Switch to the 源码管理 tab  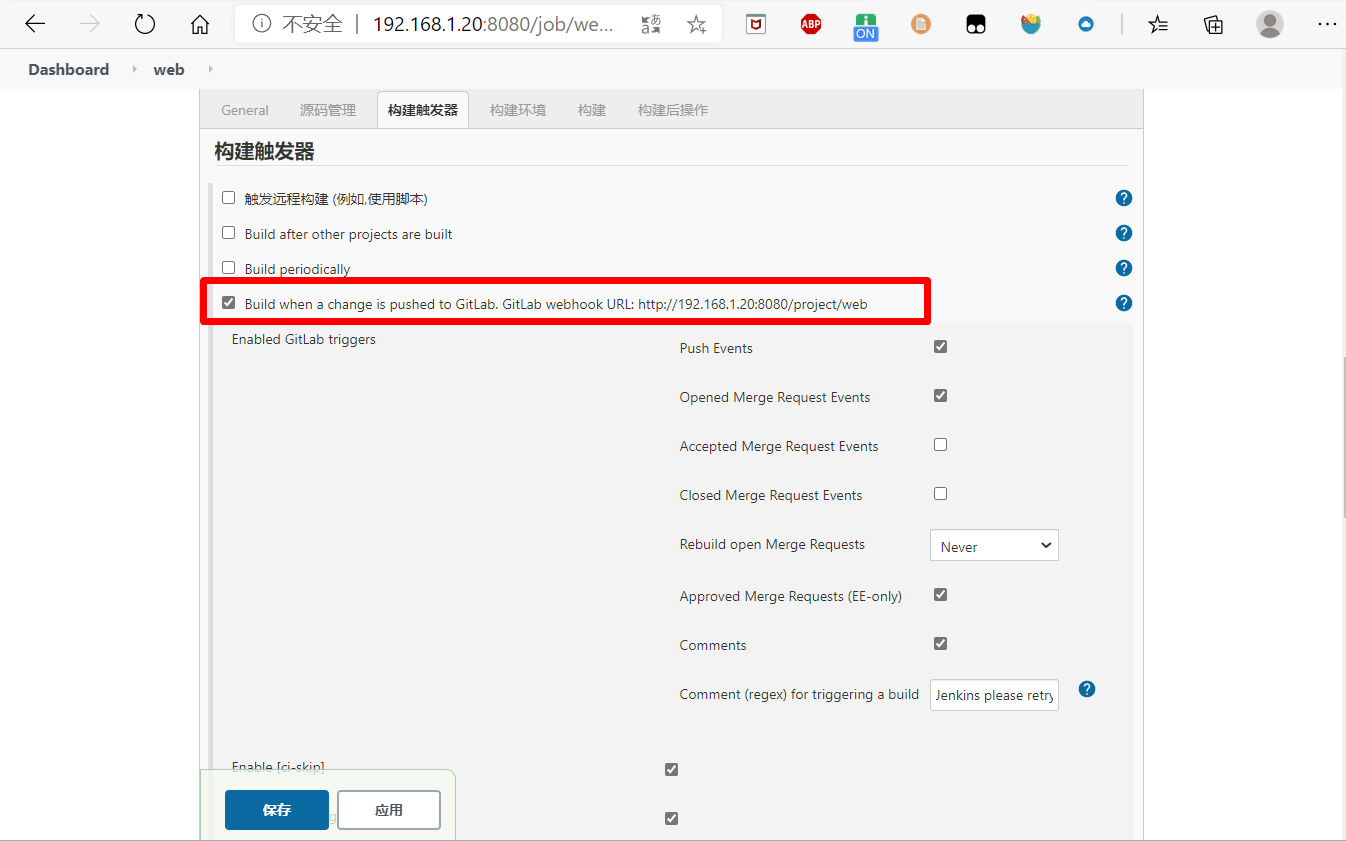[x=328, y=110]
